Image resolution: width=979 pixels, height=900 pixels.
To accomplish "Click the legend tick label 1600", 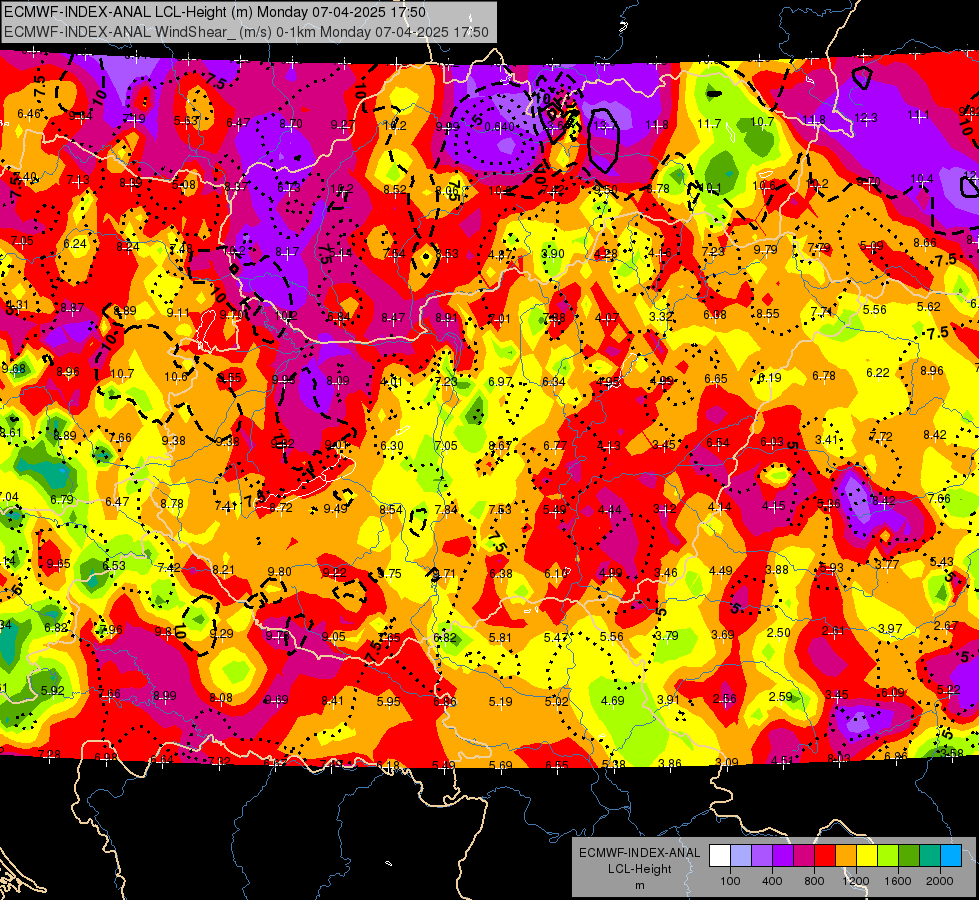I will click(x=898, y=881).
